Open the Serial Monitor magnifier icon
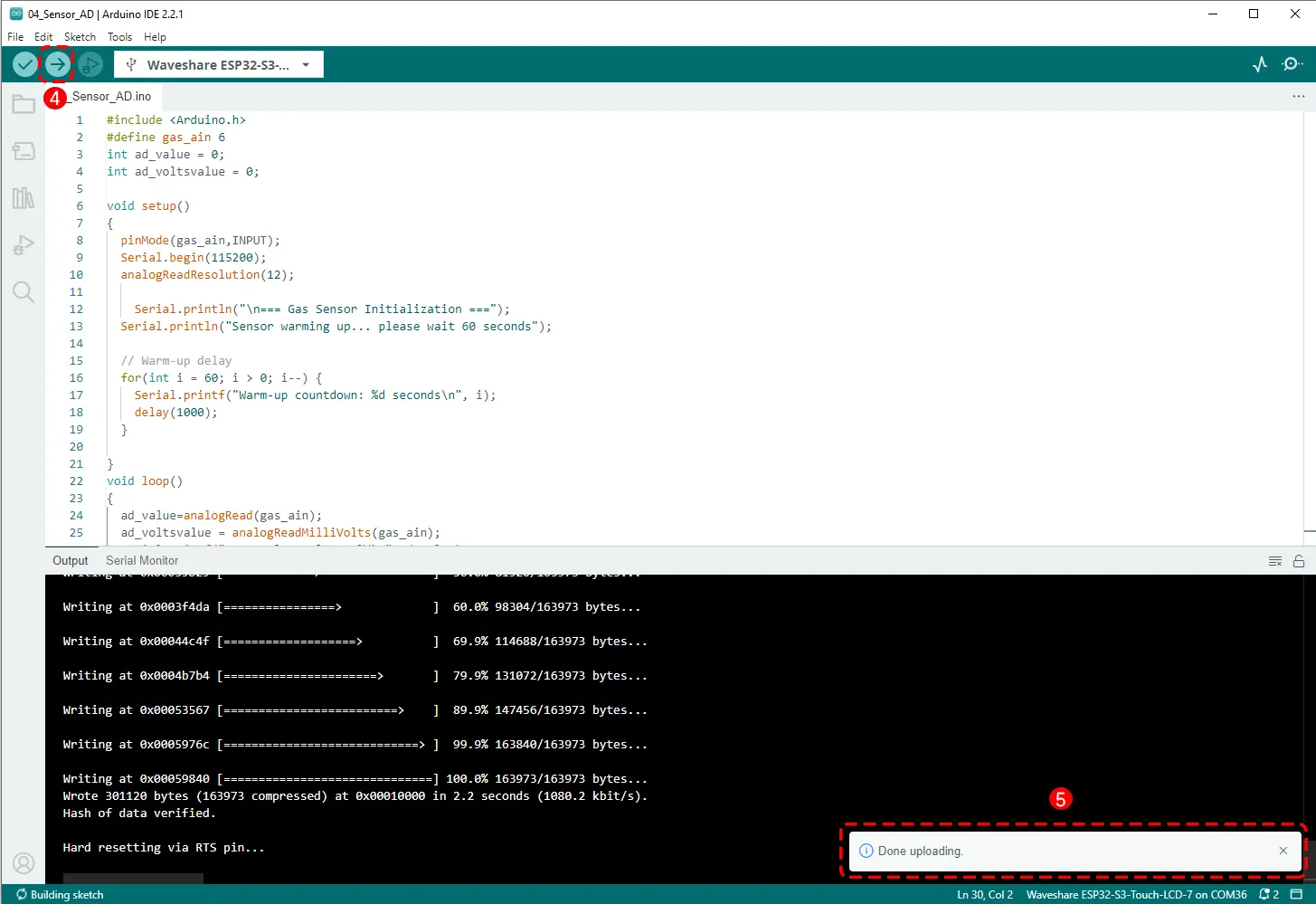 (1292, 64)
